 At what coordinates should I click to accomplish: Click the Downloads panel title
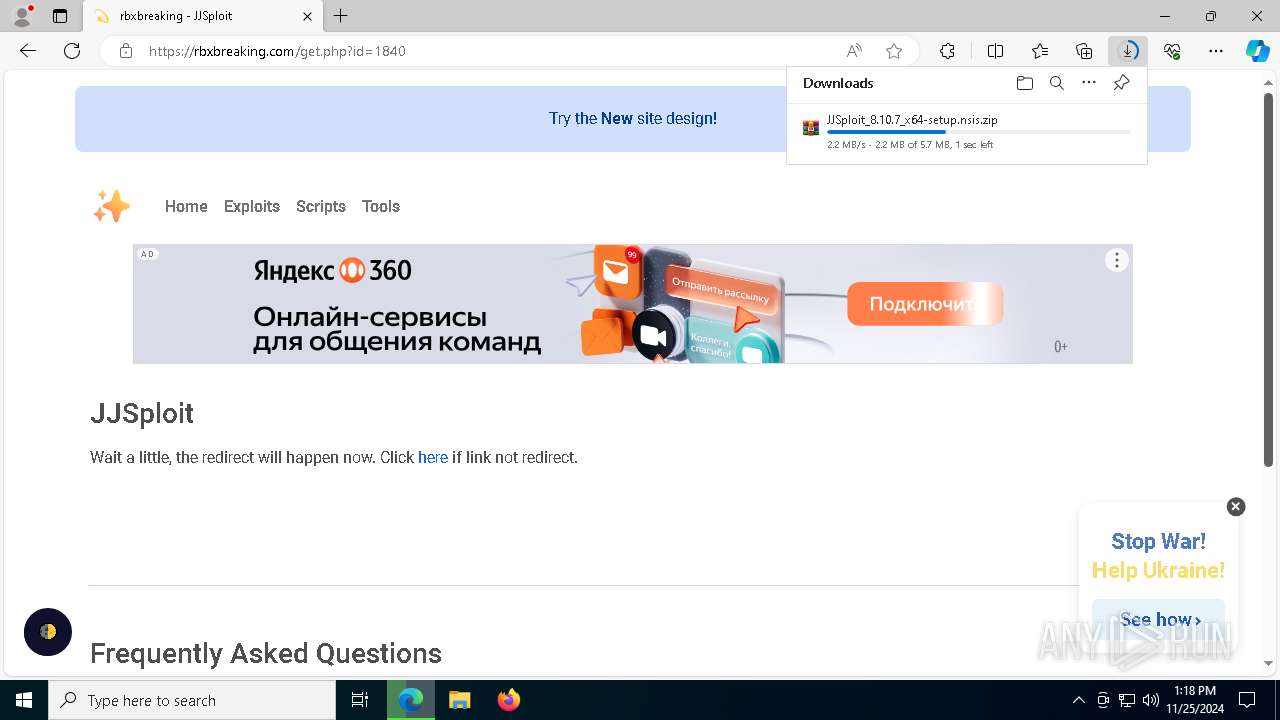point(838,83)
